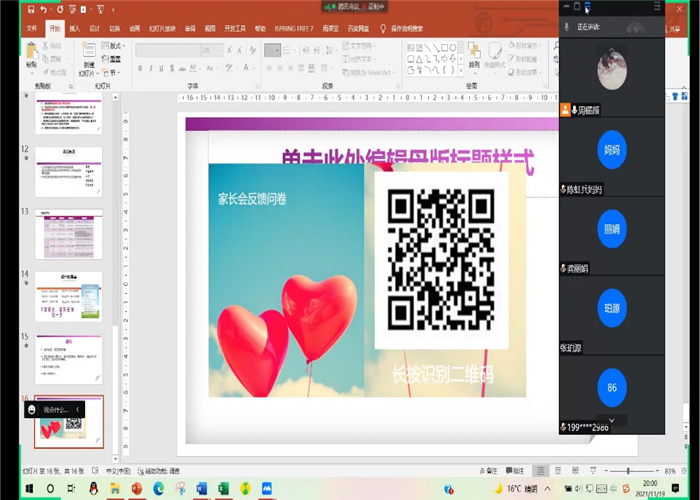Toggle Normal view button in status bar
This screenshot has width=700, height=500.
coord(541,471)
